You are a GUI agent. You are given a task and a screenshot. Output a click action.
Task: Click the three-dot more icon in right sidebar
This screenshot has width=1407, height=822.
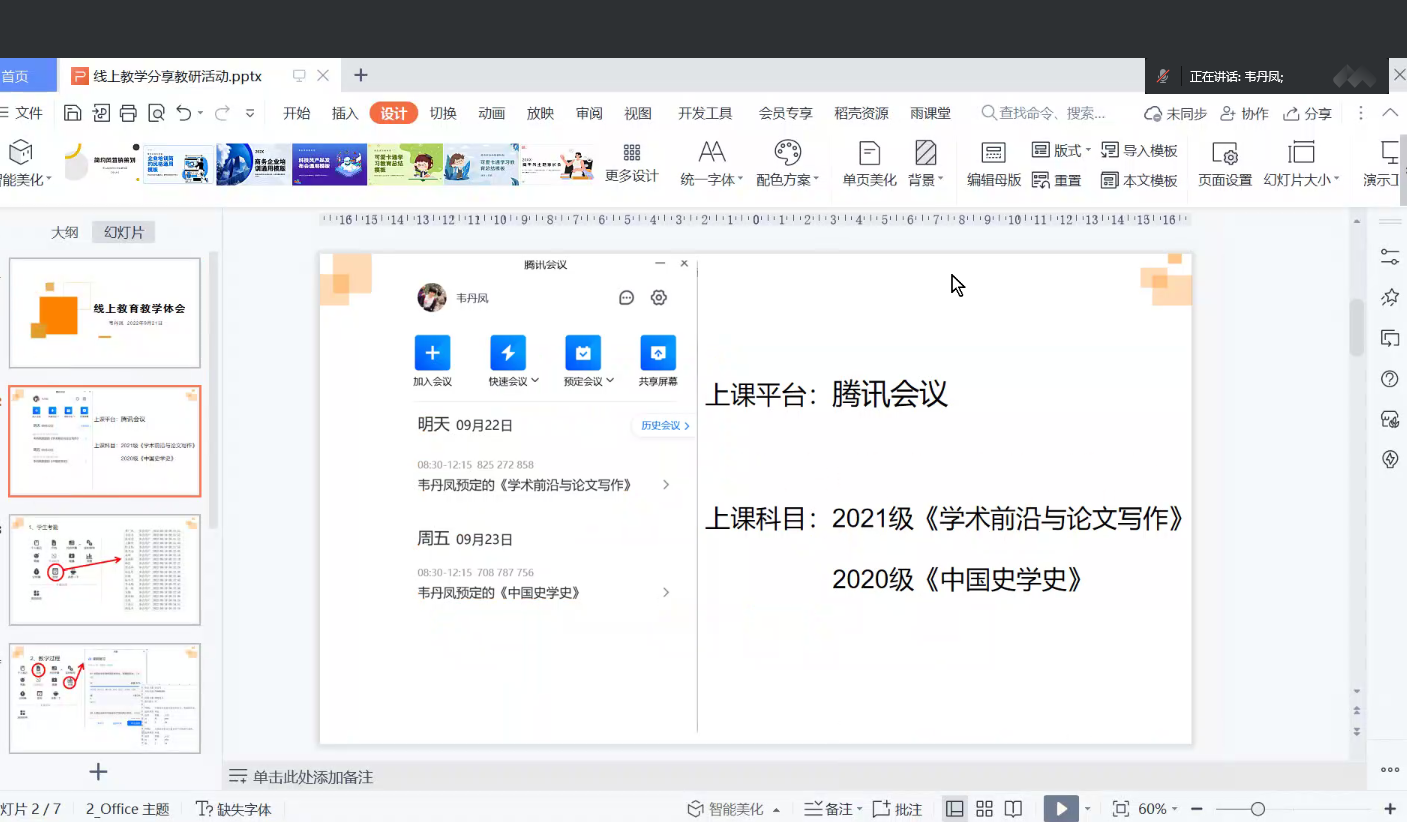1389,770
